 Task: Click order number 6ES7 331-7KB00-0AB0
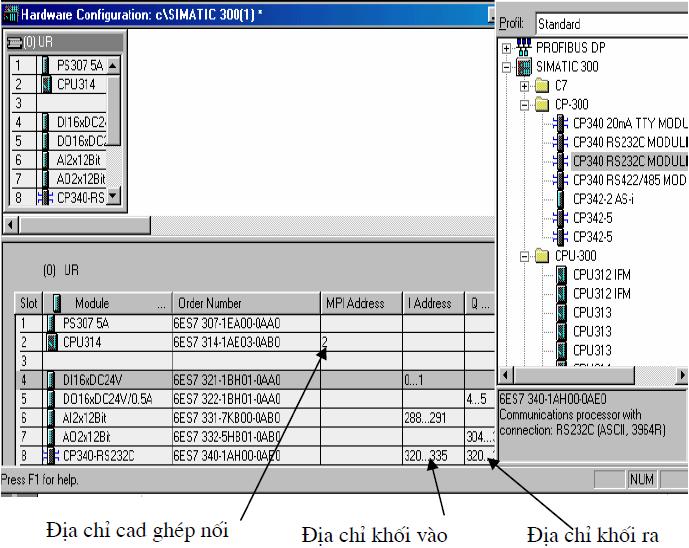[x=227, y=418]
